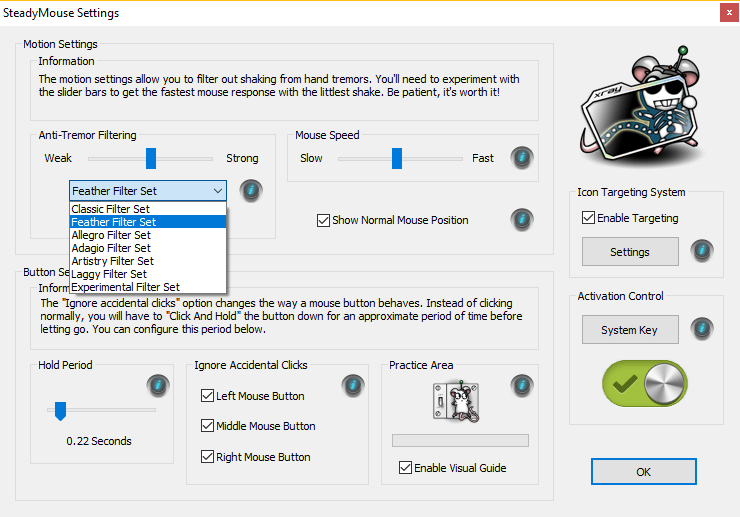Image resolution: width=740 pixels, height=517 pixels.
Task: Click the Anti-Tremor Filtering slider handle
Action: (151, 158)
